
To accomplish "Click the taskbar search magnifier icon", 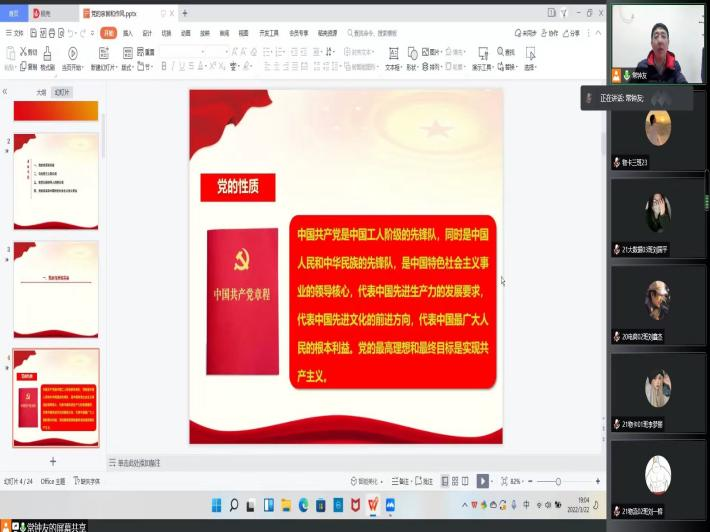I will pyautogui.click(x=234, y=505).
